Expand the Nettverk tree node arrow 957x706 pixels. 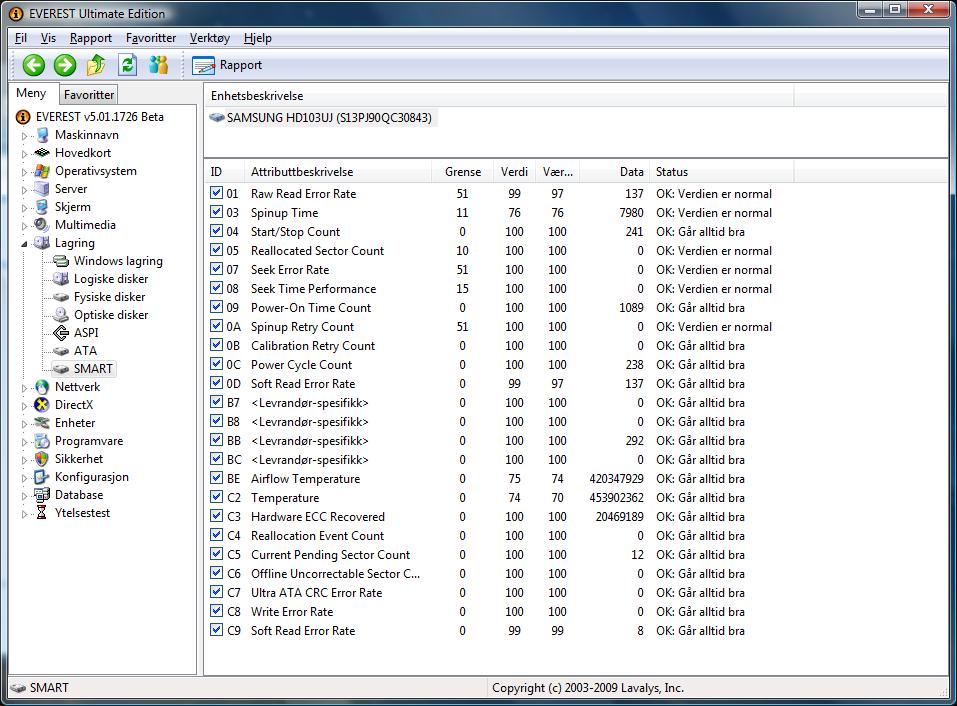point(24,388)
